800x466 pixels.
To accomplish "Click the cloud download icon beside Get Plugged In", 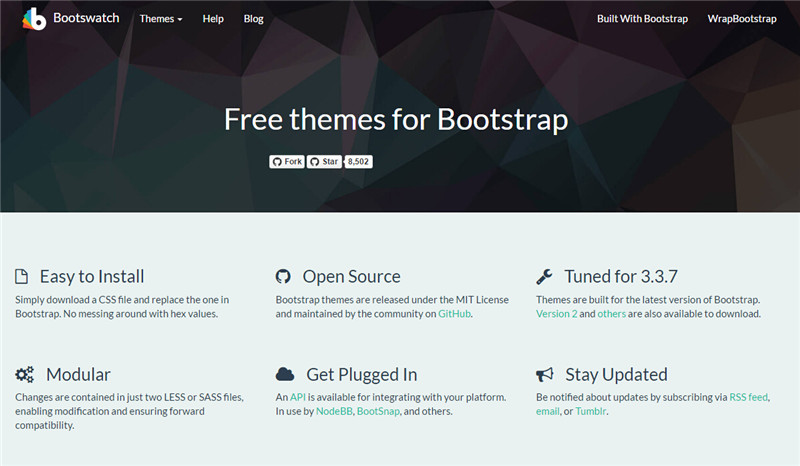I will click(285, 375).
